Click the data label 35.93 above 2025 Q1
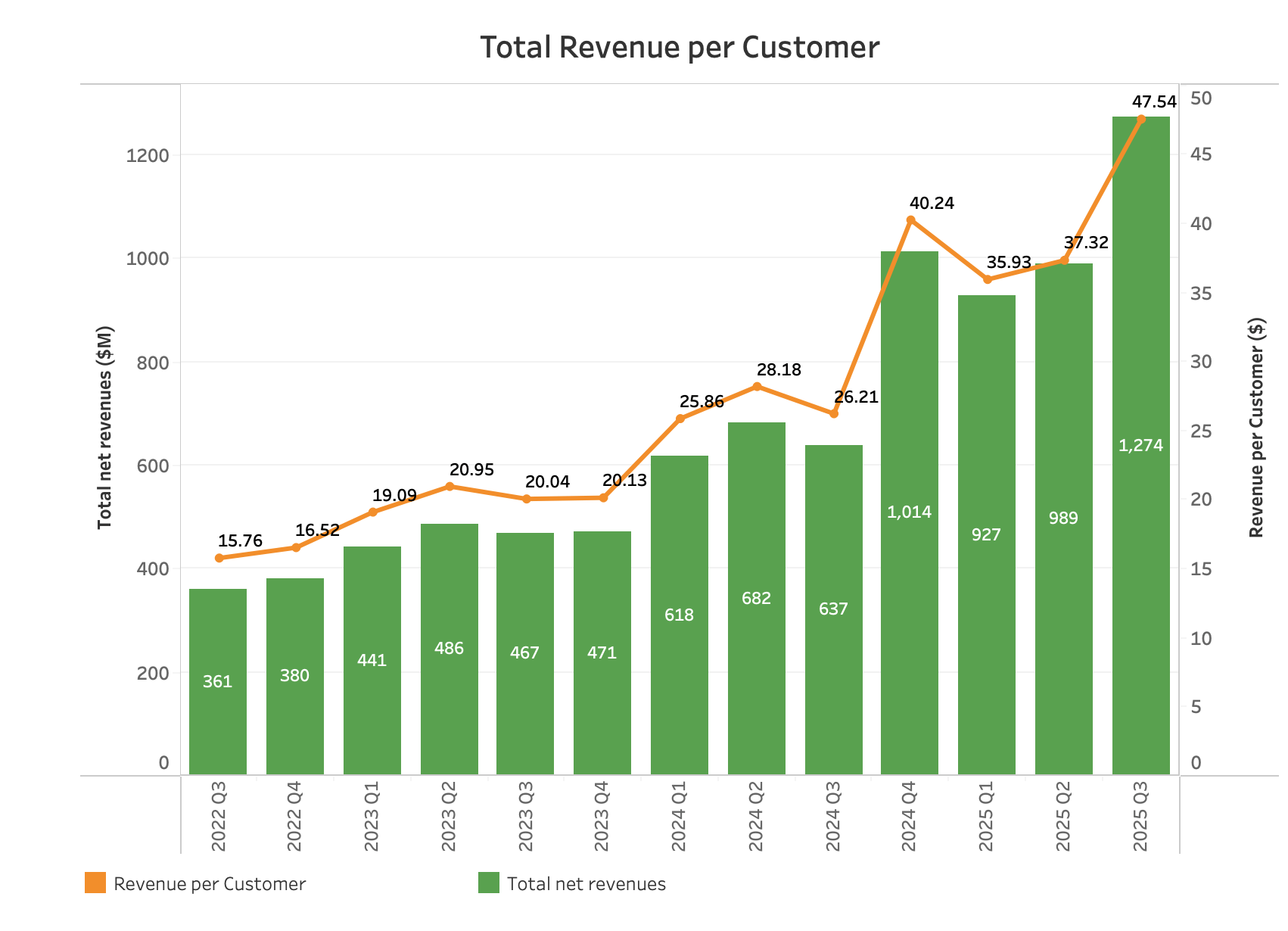1288x931 pixels. coord(1010,264)
